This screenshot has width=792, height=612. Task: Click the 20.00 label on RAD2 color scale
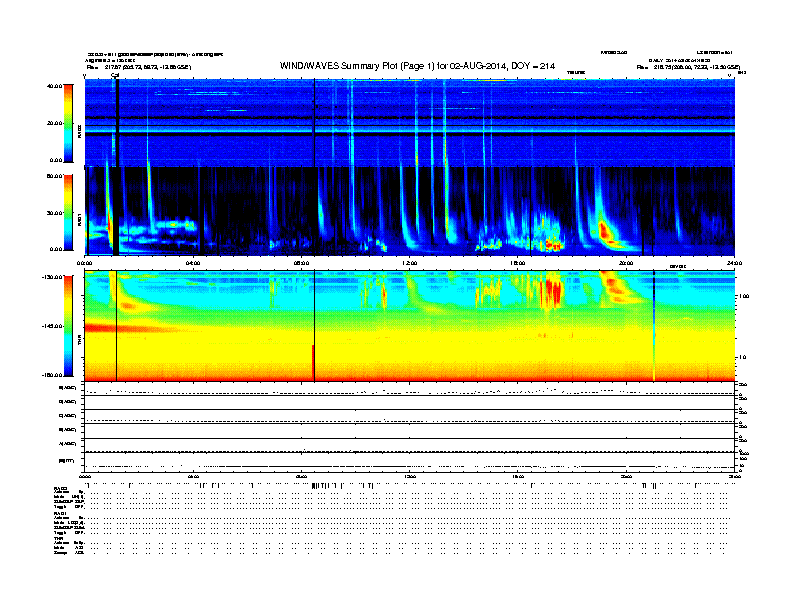[x=54, y=123]
